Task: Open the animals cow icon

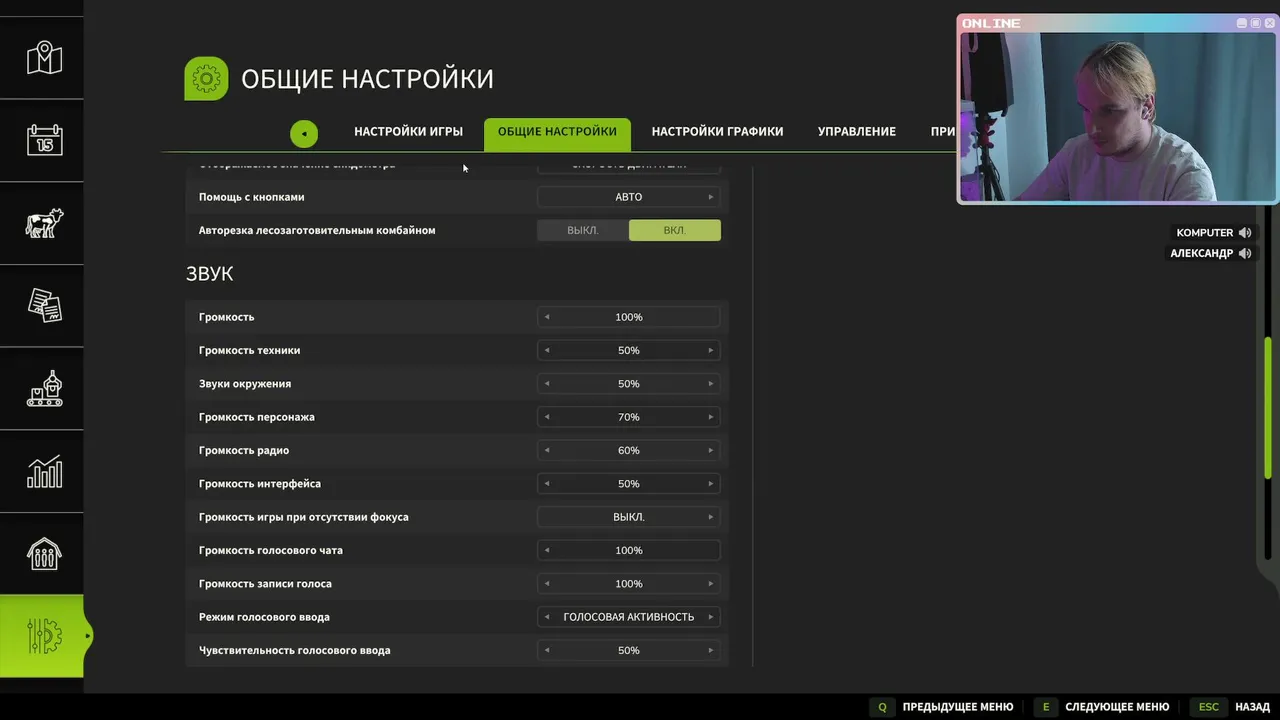Action: pos(44,223)
